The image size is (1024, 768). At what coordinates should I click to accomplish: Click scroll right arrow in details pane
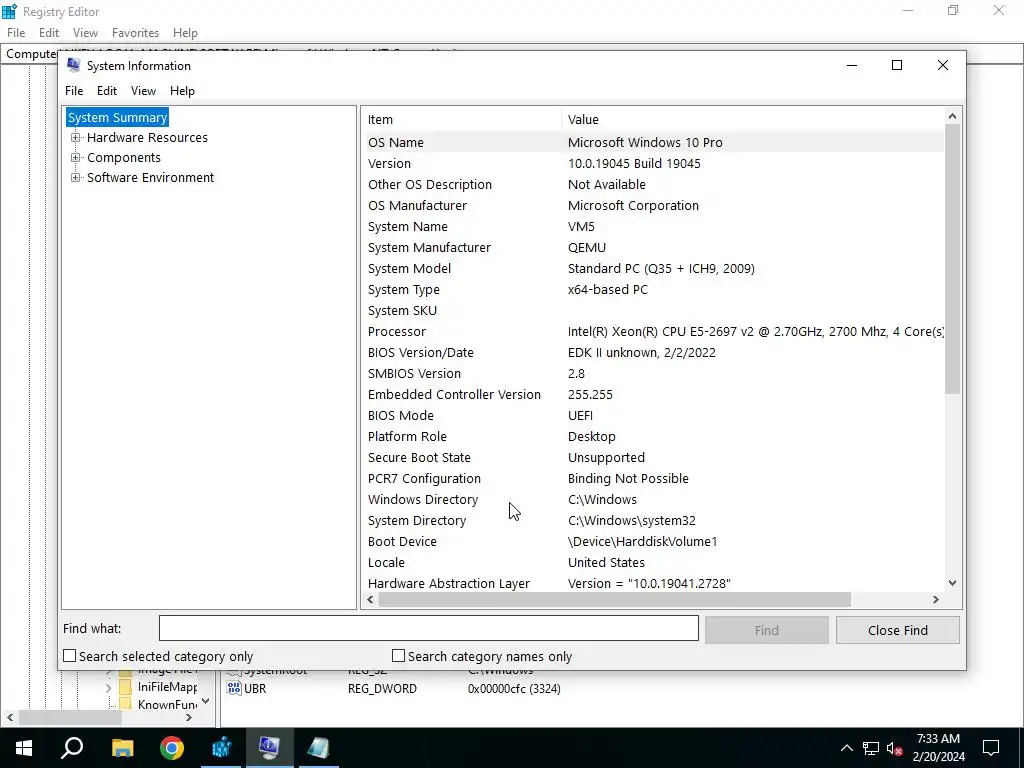[x=936, y=599]
